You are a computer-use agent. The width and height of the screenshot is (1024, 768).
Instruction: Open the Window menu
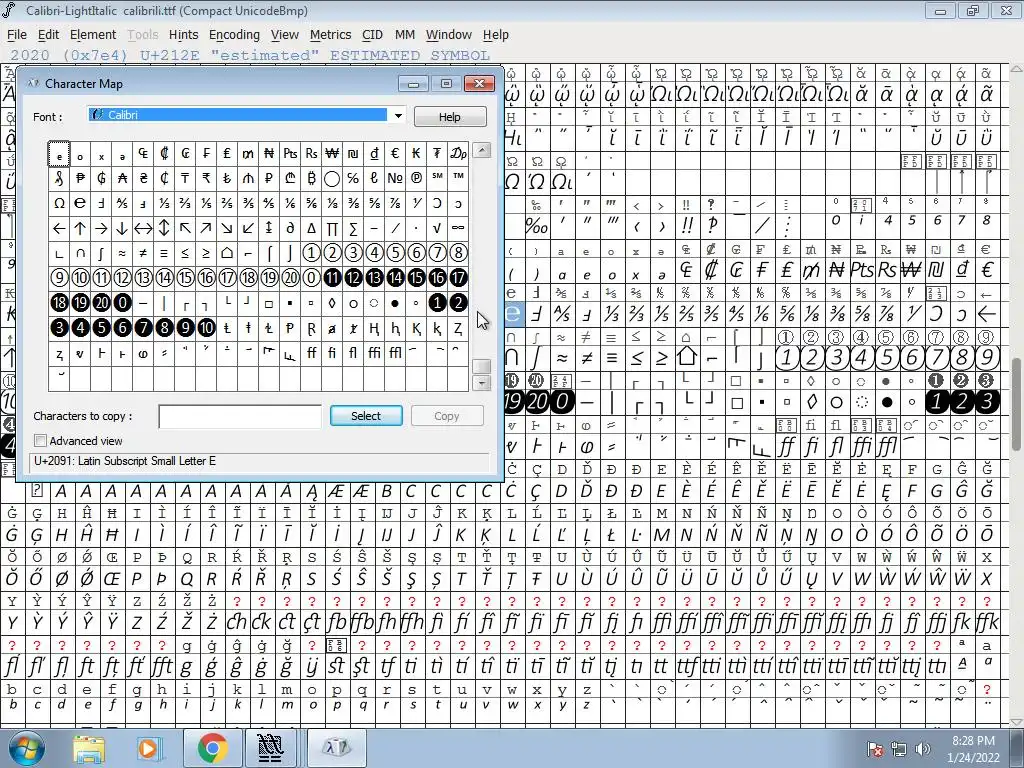tap(449, 35)
